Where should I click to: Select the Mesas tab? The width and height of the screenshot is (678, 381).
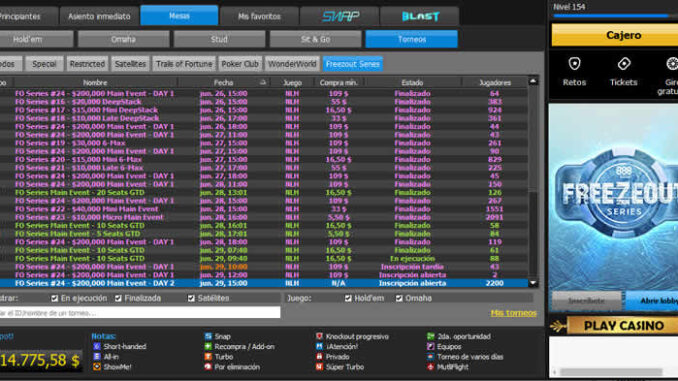tap(179, 16)
